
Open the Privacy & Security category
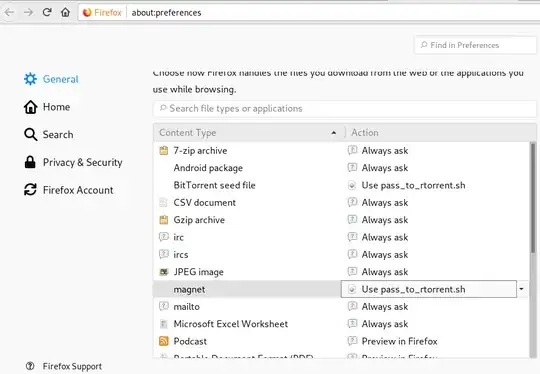click(x=73, y=162)
